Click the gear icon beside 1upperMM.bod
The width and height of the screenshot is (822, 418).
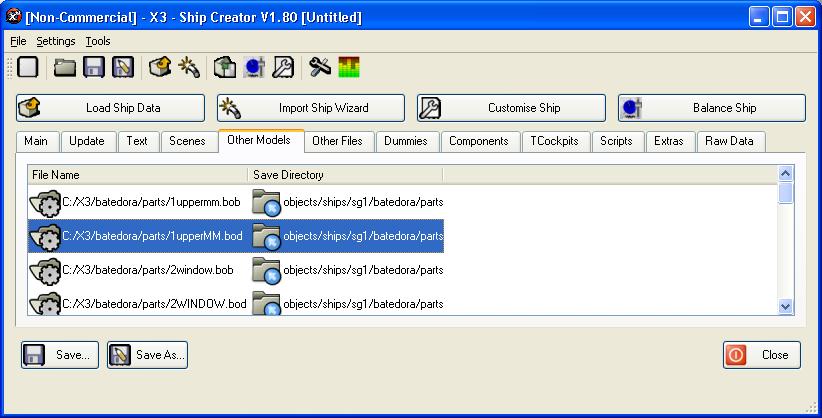point(45,237)
